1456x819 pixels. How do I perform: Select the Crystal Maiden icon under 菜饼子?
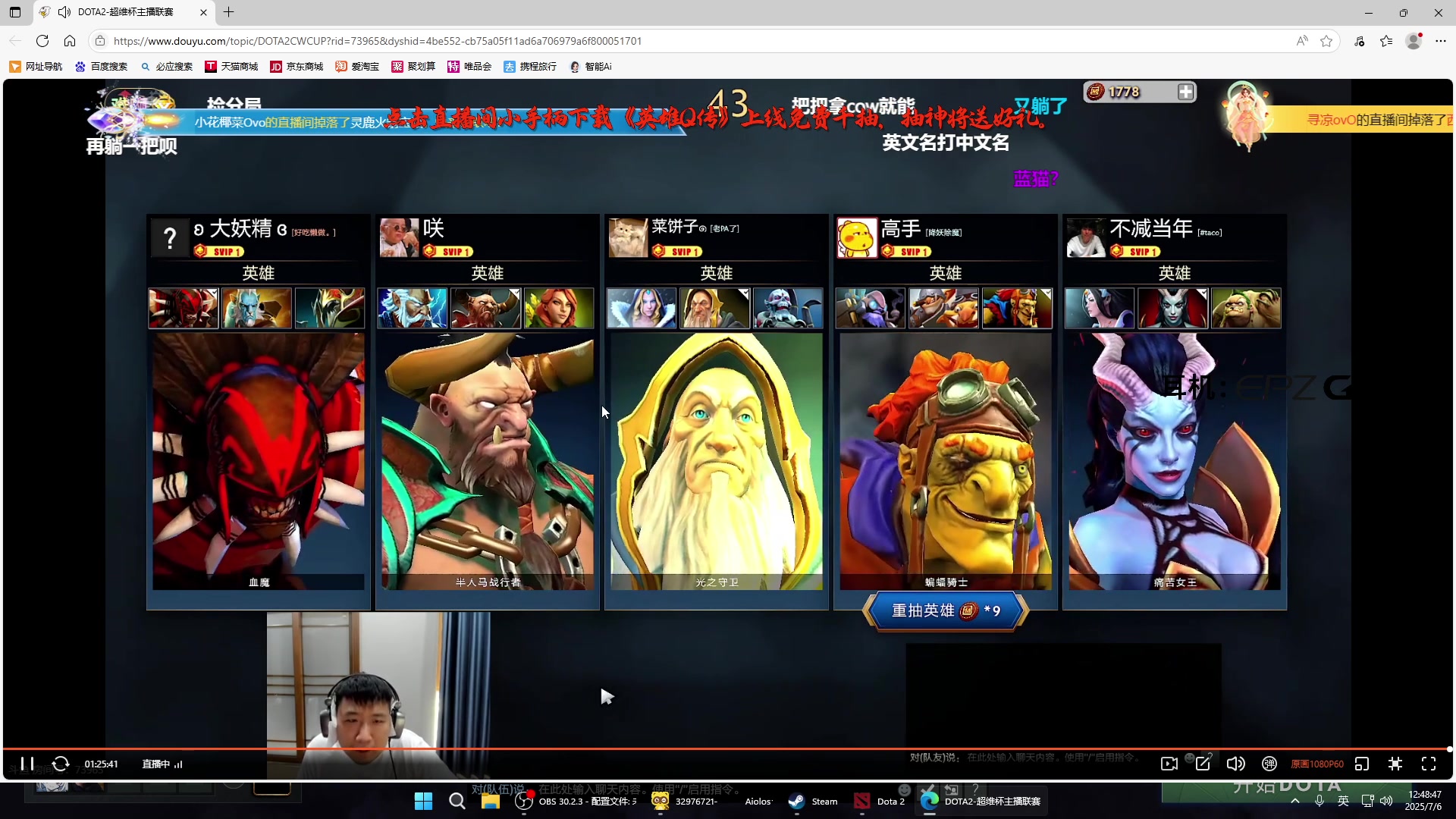click(x=642, y=308)
